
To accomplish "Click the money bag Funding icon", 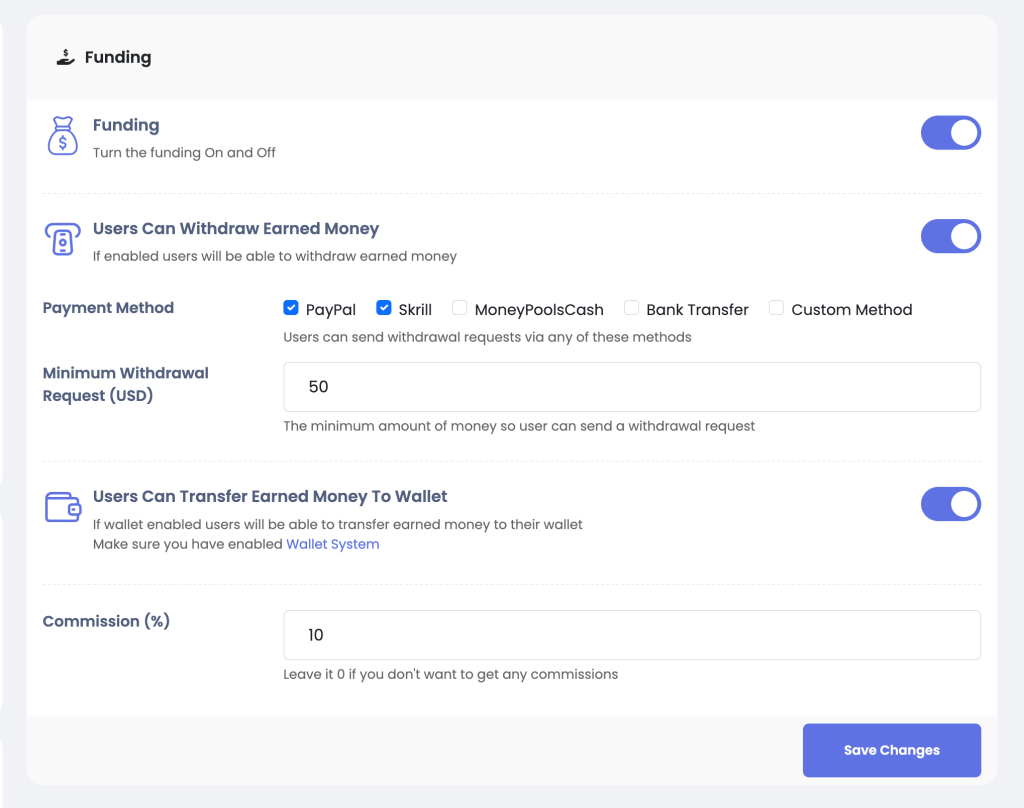I will click(x=63, y=136).
